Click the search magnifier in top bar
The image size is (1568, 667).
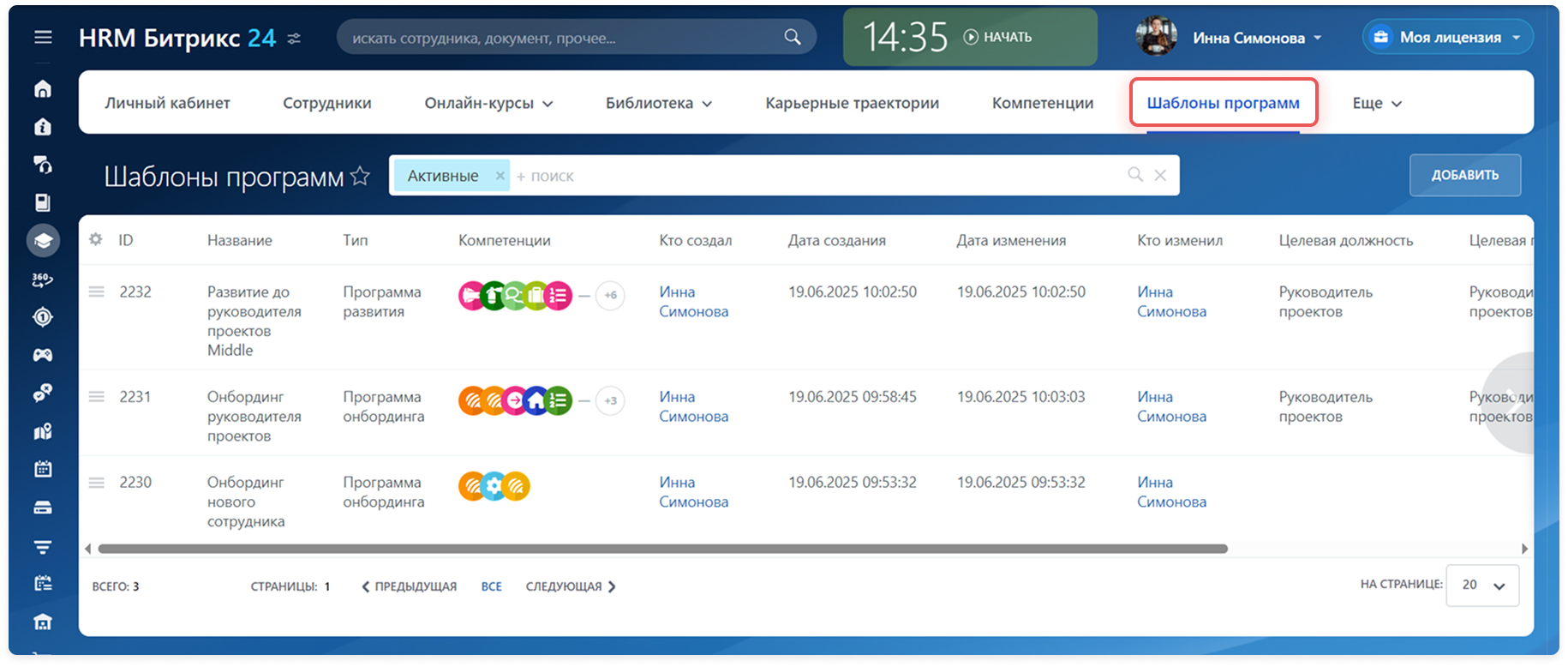[x=793, y=38]
